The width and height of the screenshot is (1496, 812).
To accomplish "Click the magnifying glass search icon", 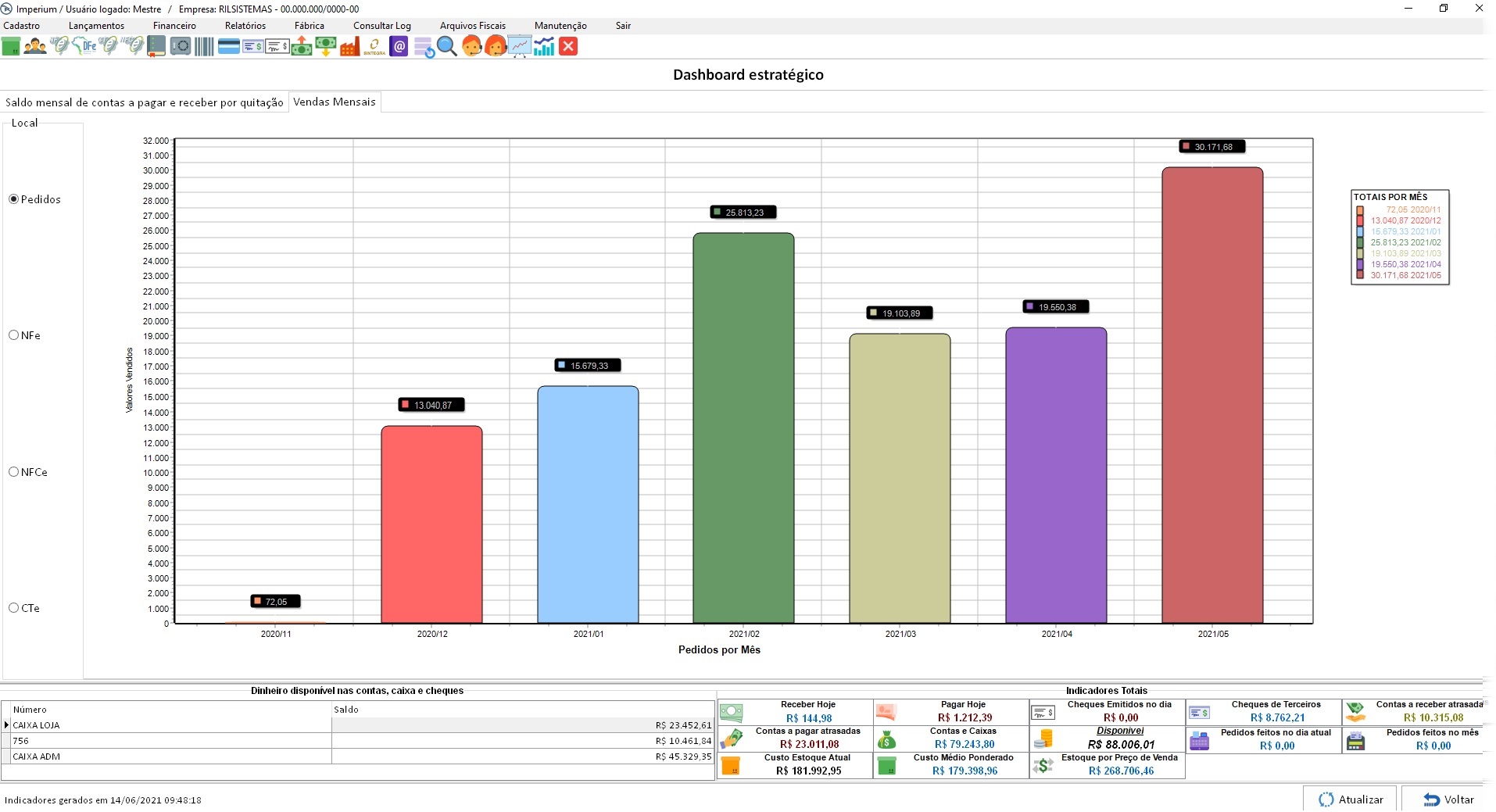I will (x=447, y=47).
